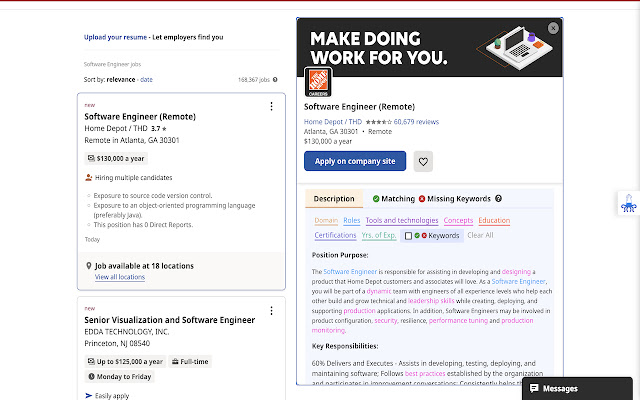Open the Messages panel

pos(577,389)
